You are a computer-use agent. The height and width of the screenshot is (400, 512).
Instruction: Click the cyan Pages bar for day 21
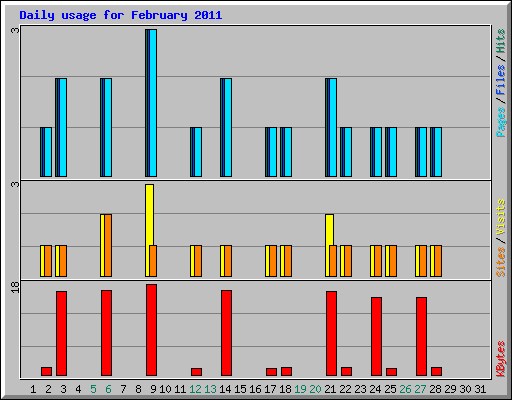(333, 127)
